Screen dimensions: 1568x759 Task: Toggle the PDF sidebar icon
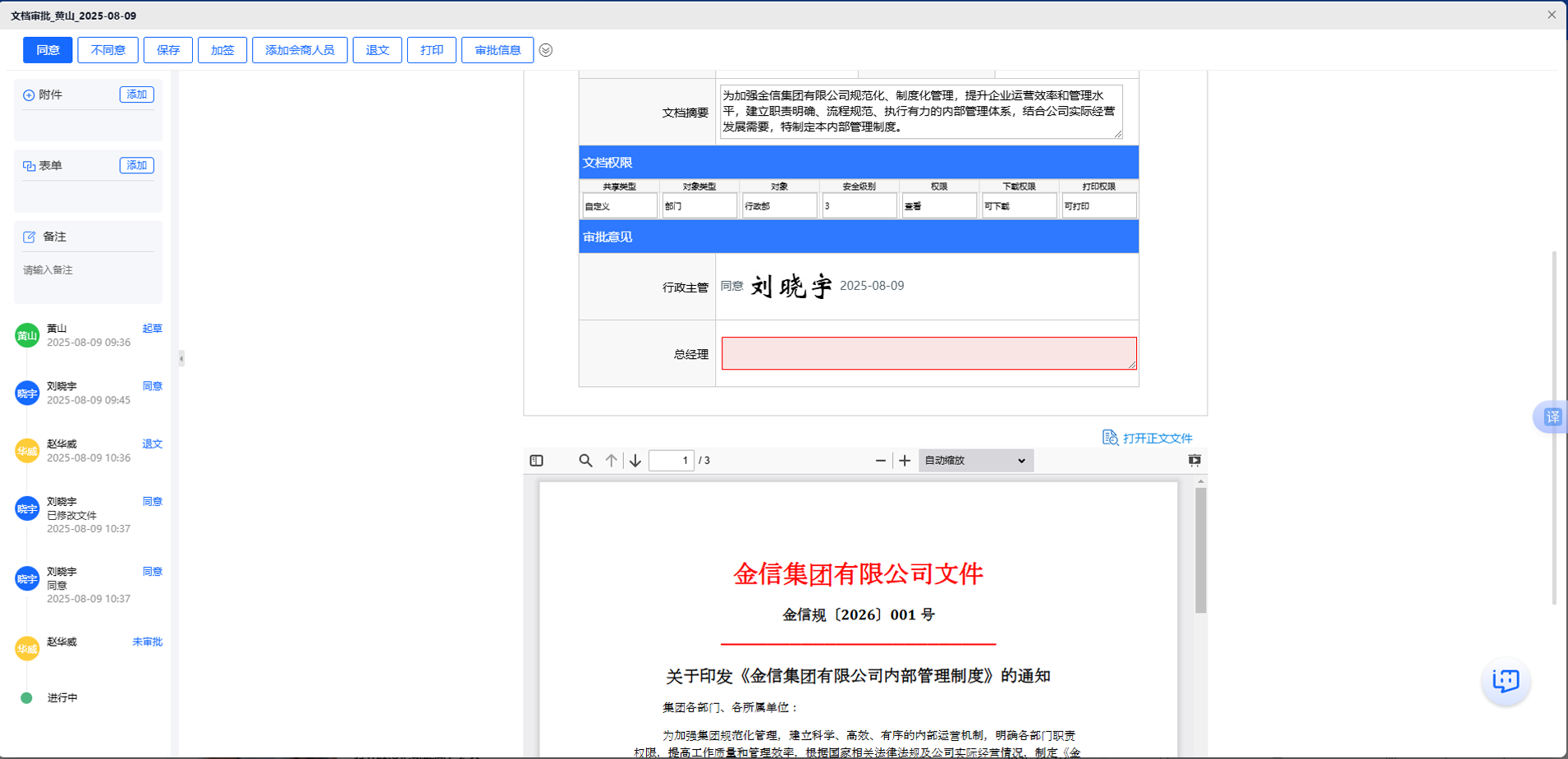pyautogui.click(x=537, y=461)
